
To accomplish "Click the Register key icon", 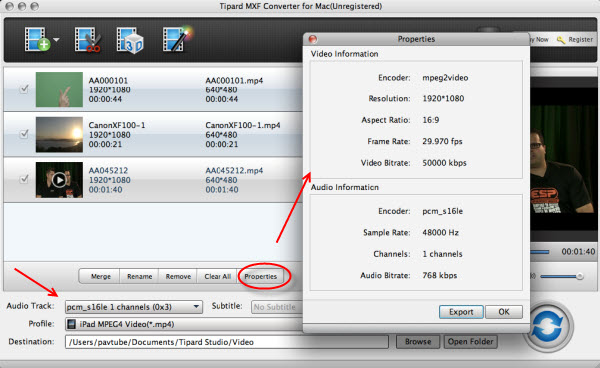I will (561, 39).
